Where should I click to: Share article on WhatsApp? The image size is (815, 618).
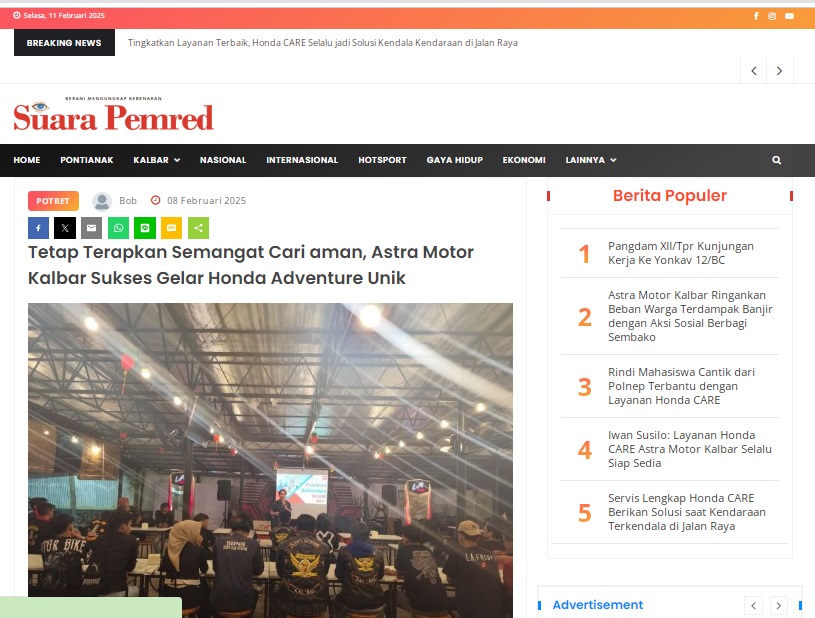119,228
